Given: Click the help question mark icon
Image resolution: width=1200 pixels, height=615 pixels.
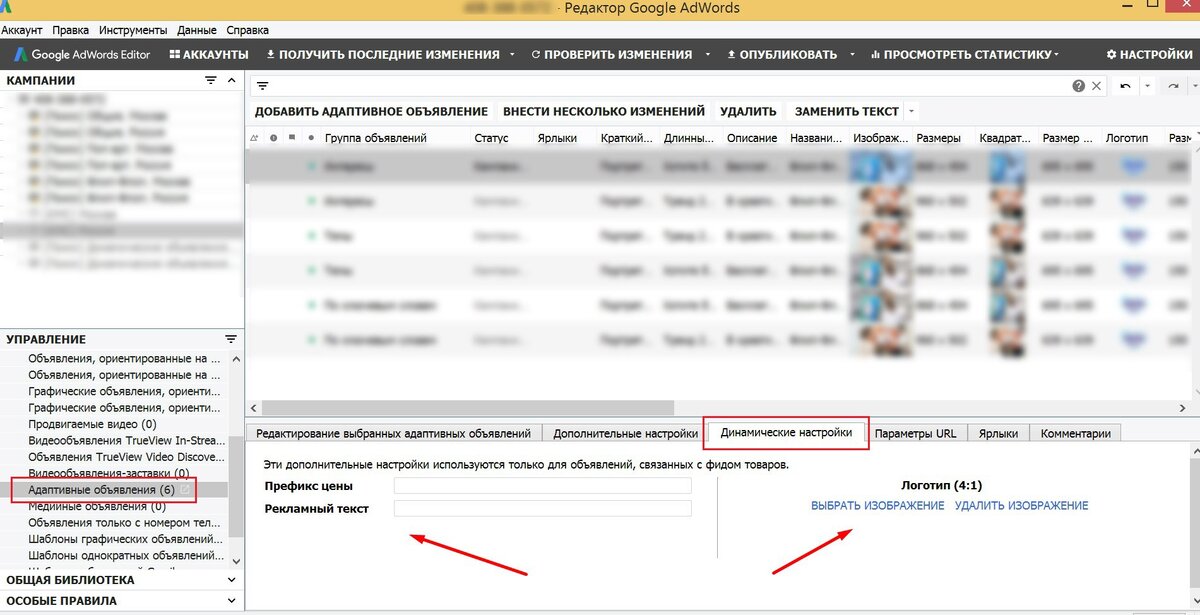Looking at the screenshot, I should pyautogui.click(x=1079, y=86).
